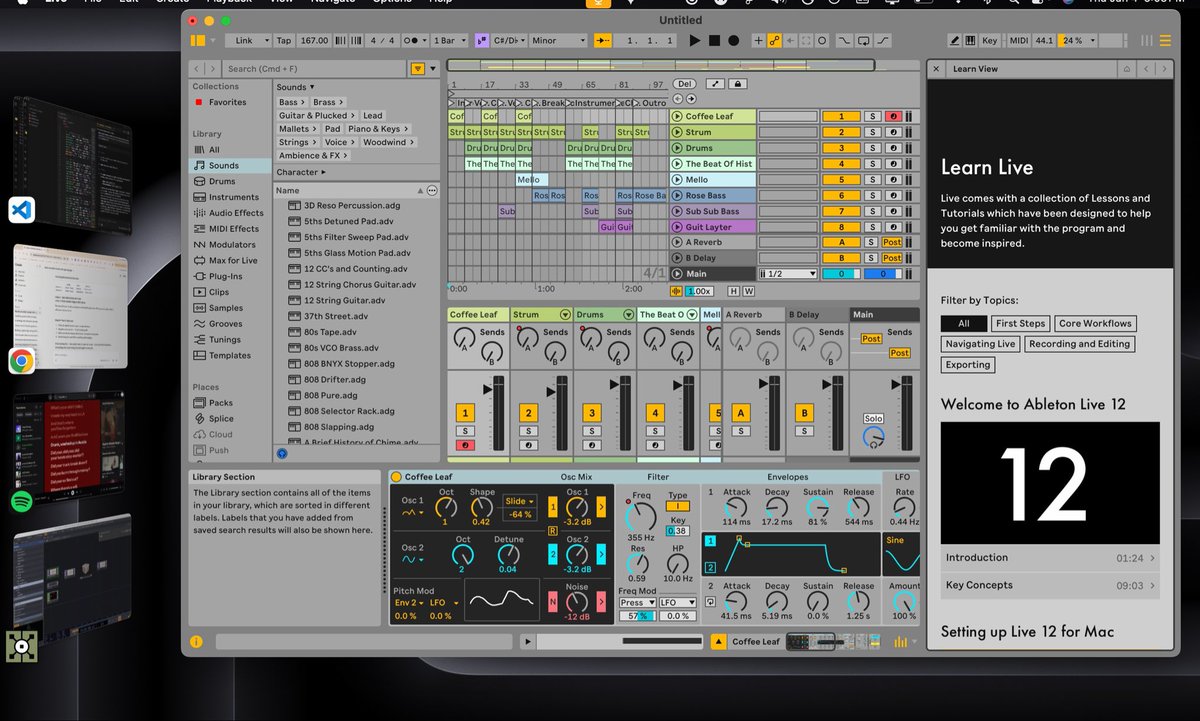Open the Osc 1 waveform dropdown
This screenshot has width=1200, height=721.
pyautogui.click(x=411, y=513)
